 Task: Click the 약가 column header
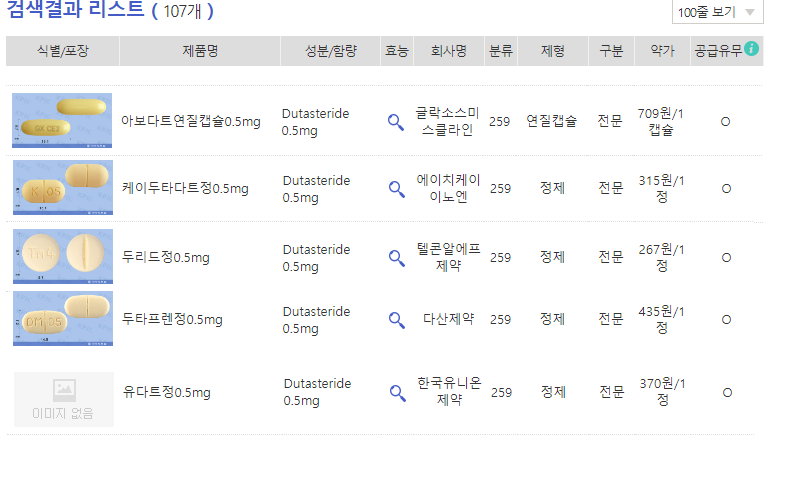coord(662,51)
